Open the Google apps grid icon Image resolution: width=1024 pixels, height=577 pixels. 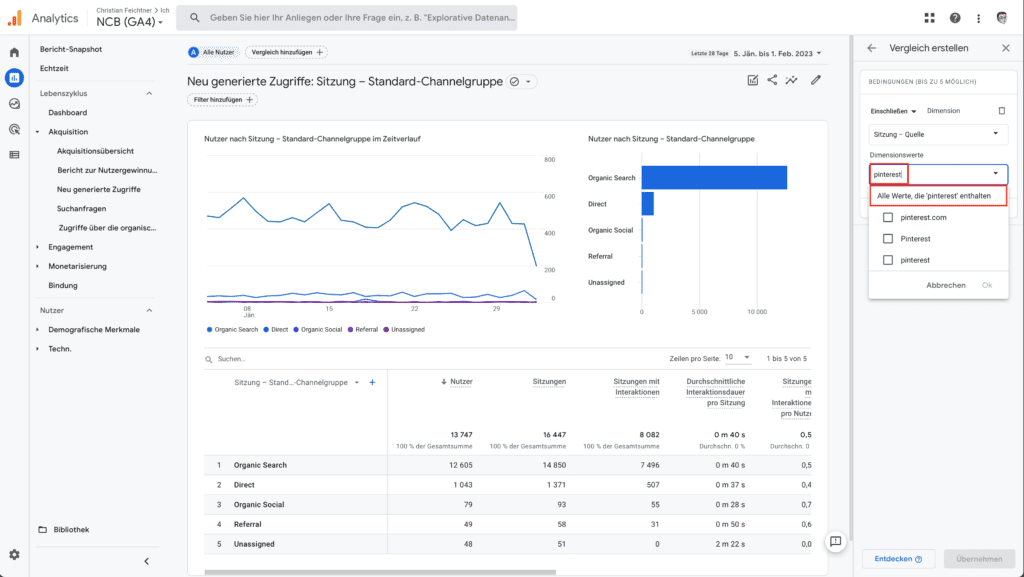point(929,18)
